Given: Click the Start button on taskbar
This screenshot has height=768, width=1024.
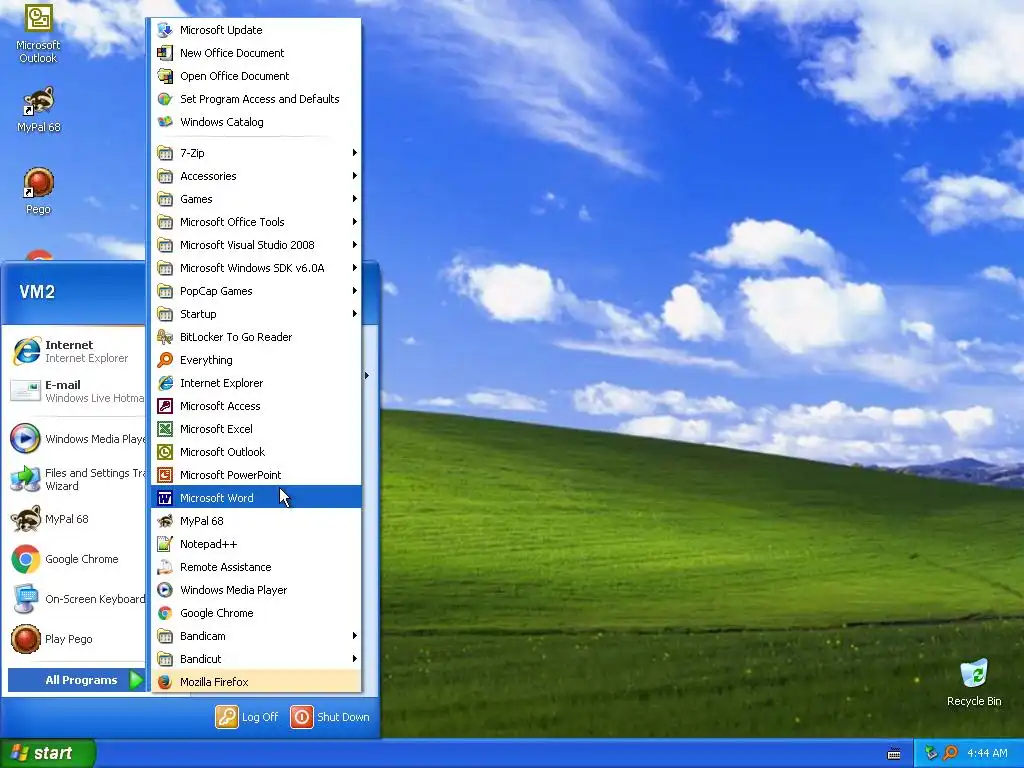Looking at the screenshot, I should [48, 753].
